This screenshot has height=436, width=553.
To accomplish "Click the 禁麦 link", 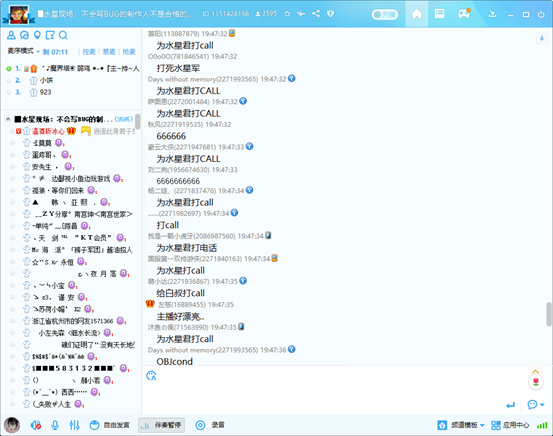I will click(109, 52).
